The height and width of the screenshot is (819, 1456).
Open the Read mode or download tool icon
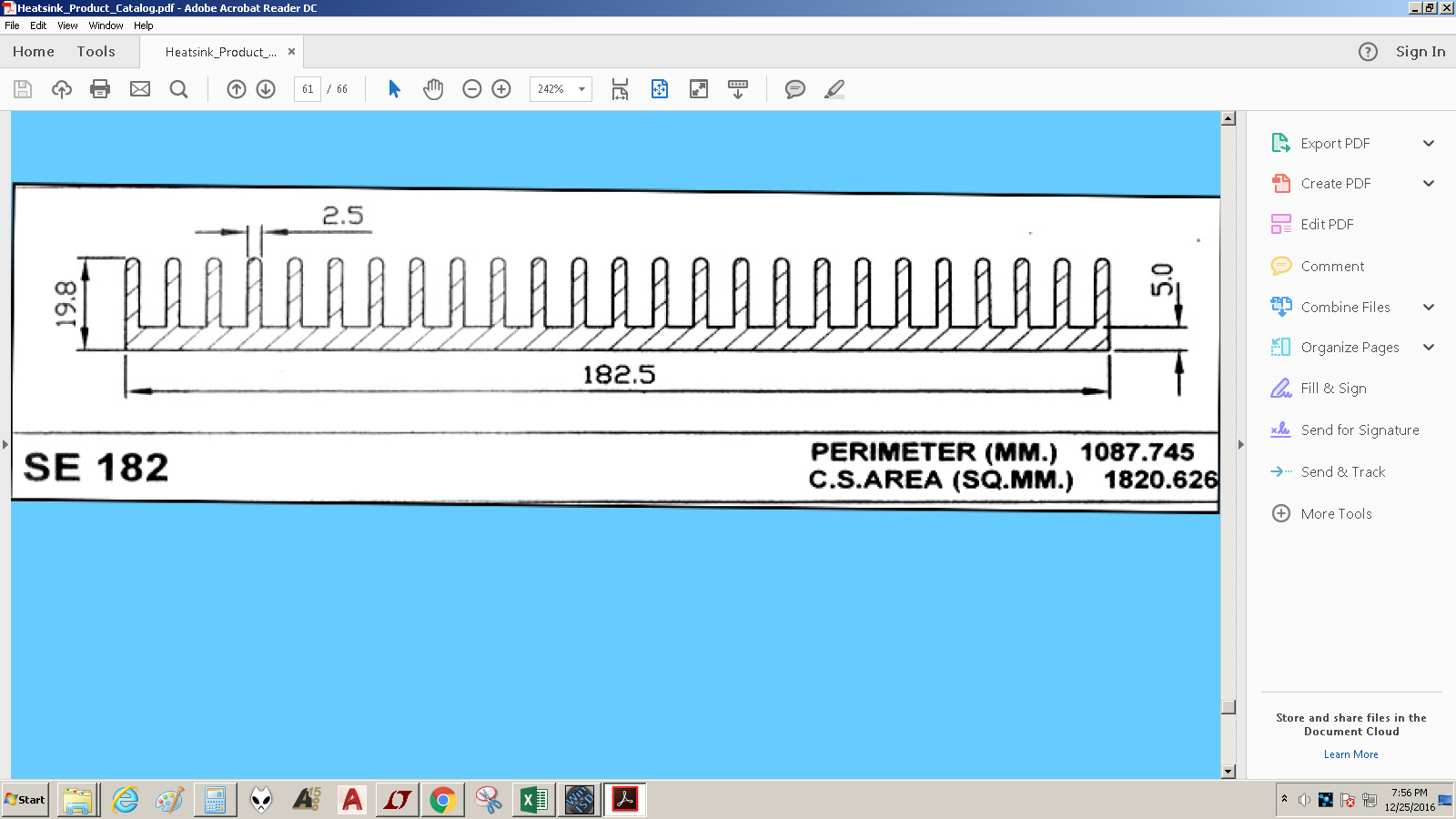click(x=738, y=89)
